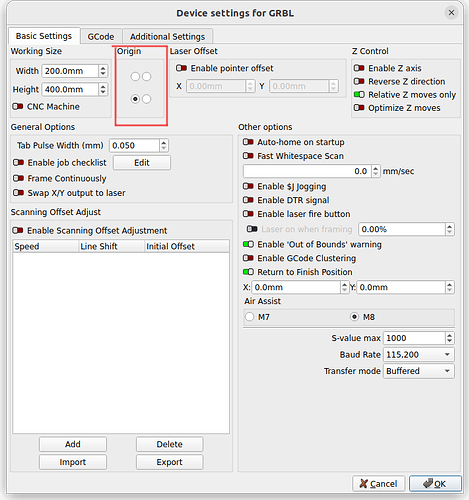
Task: Open the Additional Settings tab
Action: pos(167,36)
